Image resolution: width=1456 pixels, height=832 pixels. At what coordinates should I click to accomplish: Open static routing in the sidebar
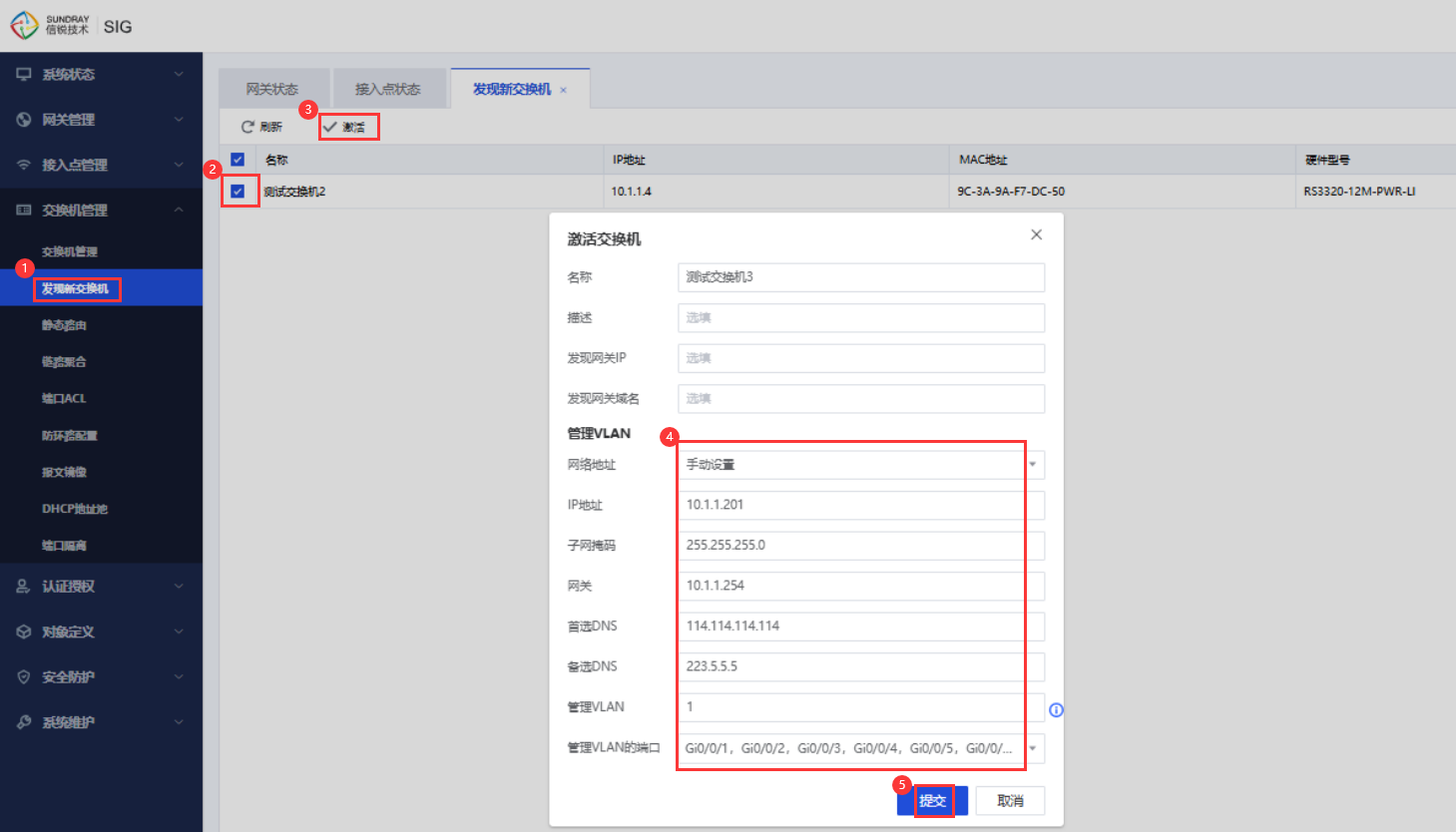64,325
